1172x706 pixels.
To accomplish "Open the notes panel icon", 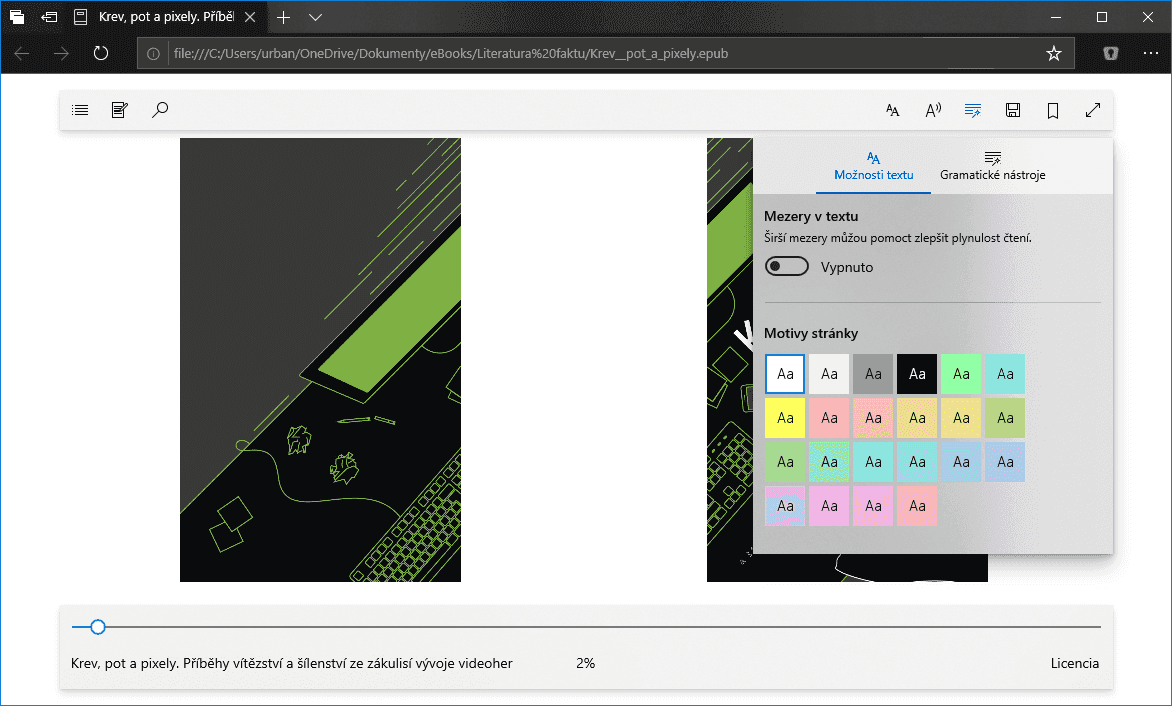I will click(x=120, y=110).
